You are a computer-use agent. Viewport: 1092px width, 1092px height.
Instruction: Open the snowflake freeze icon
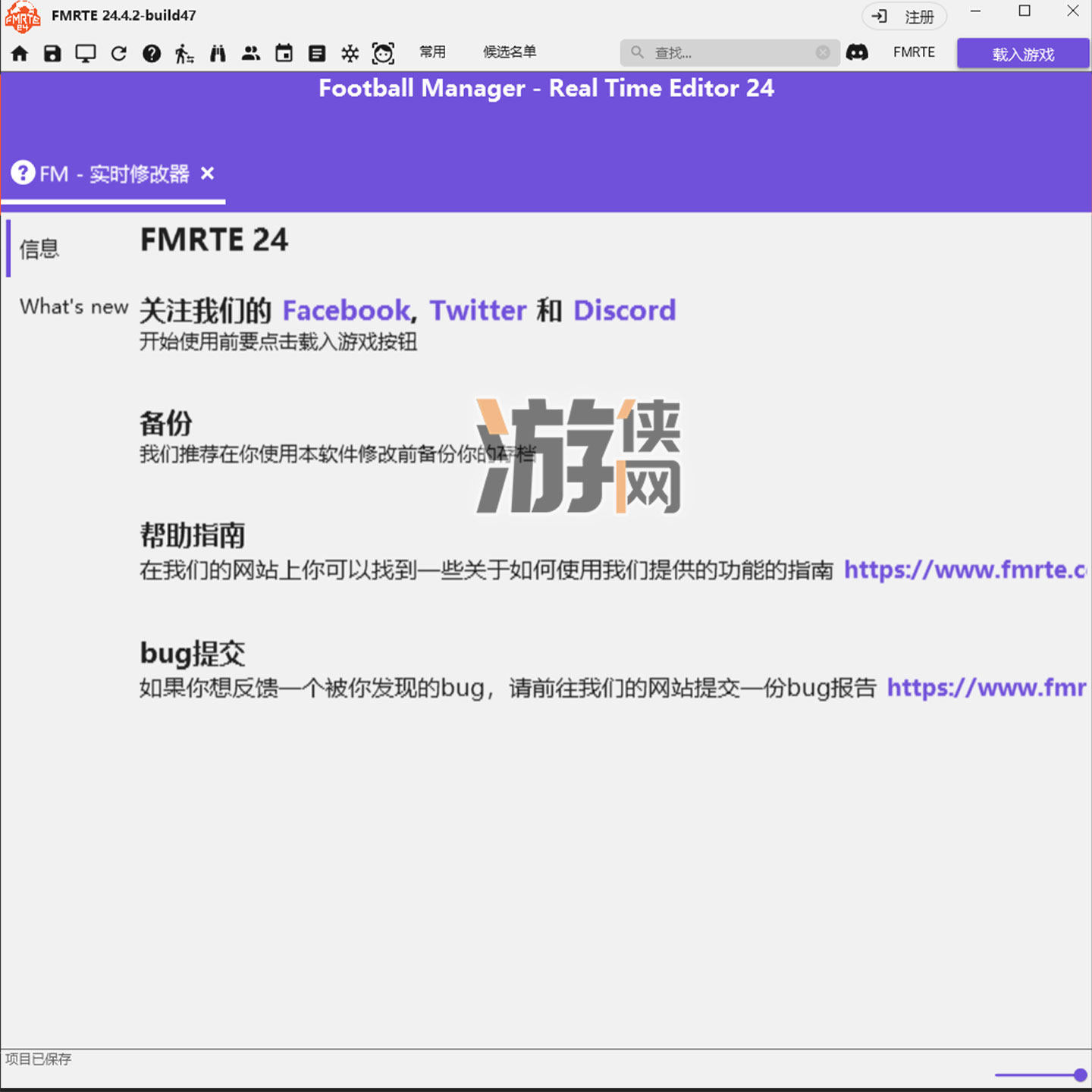[x=350, y=53]
